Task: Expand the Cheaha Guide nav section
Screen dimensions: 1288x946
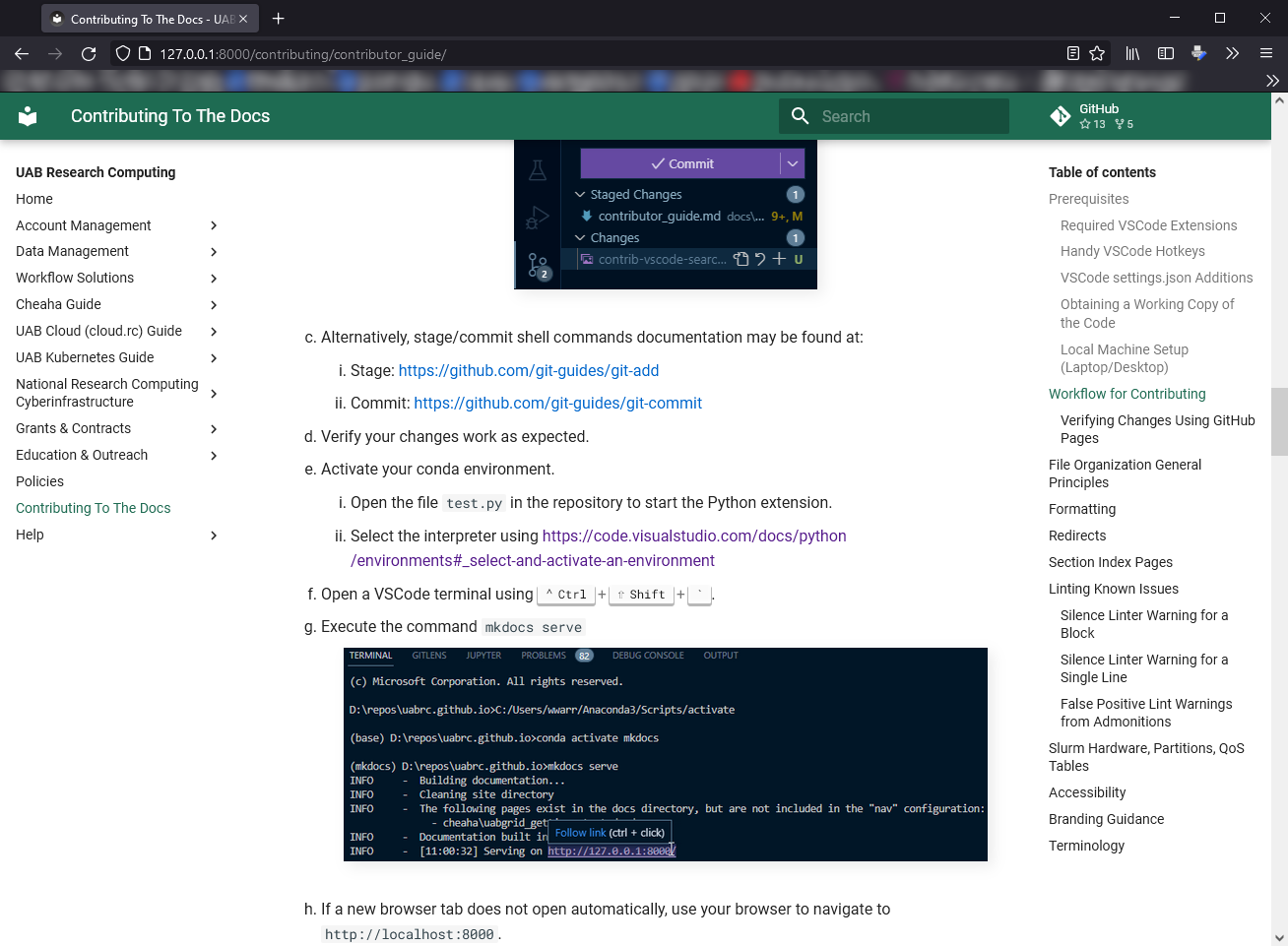Action: pyautogui.click(x=214, y=305)
